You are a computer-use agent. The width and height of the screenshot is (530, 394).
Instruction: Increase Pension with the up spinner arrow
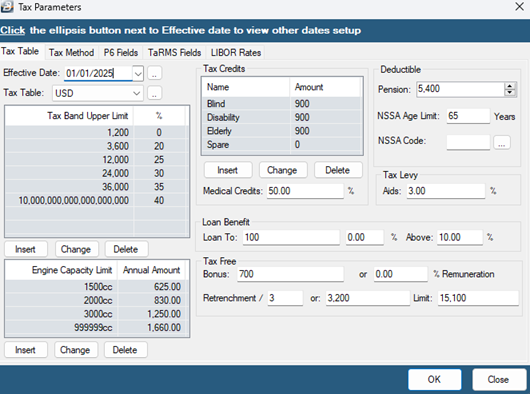510,86
